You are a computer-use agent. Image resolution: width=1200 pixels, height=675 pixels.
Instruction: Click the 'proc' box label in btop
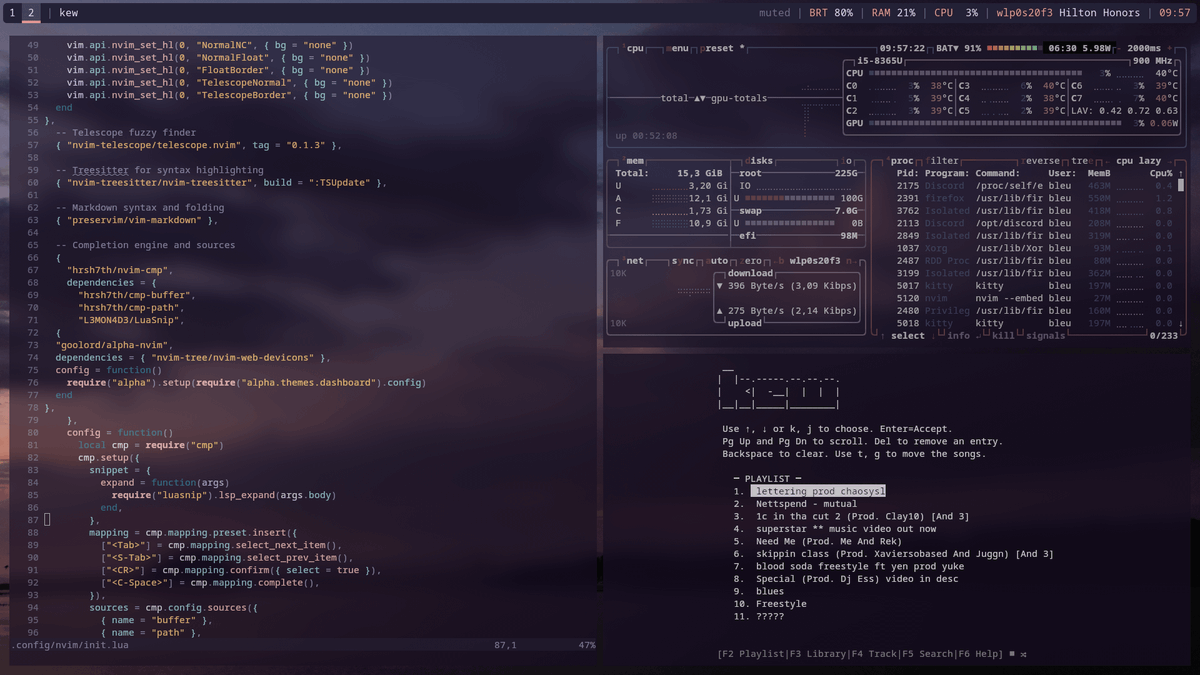click(x=902, y=160)
